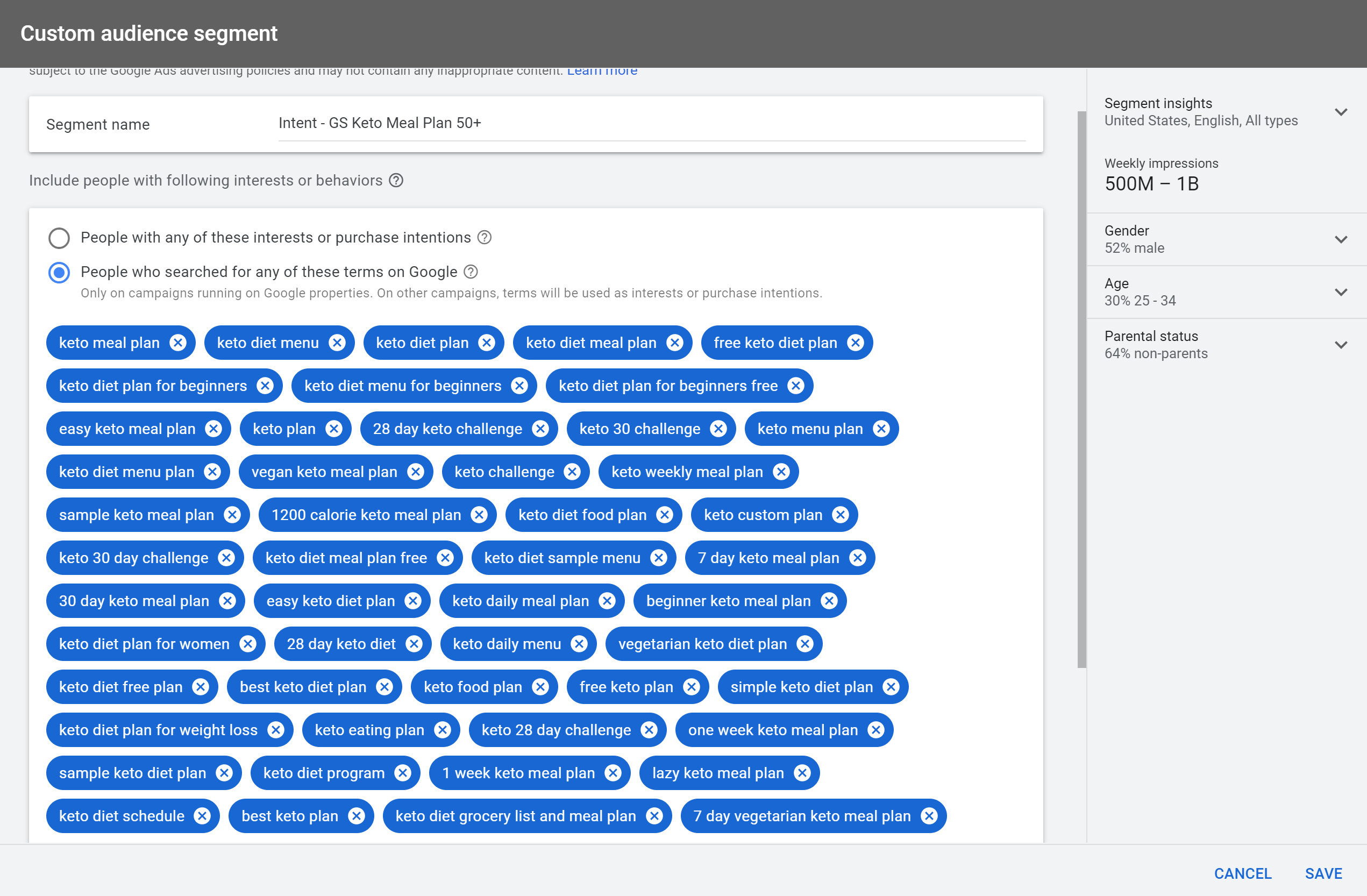1367x896 pixels.
Task: Expand the Segment insights section
Action: click(x=1341, y=112)
